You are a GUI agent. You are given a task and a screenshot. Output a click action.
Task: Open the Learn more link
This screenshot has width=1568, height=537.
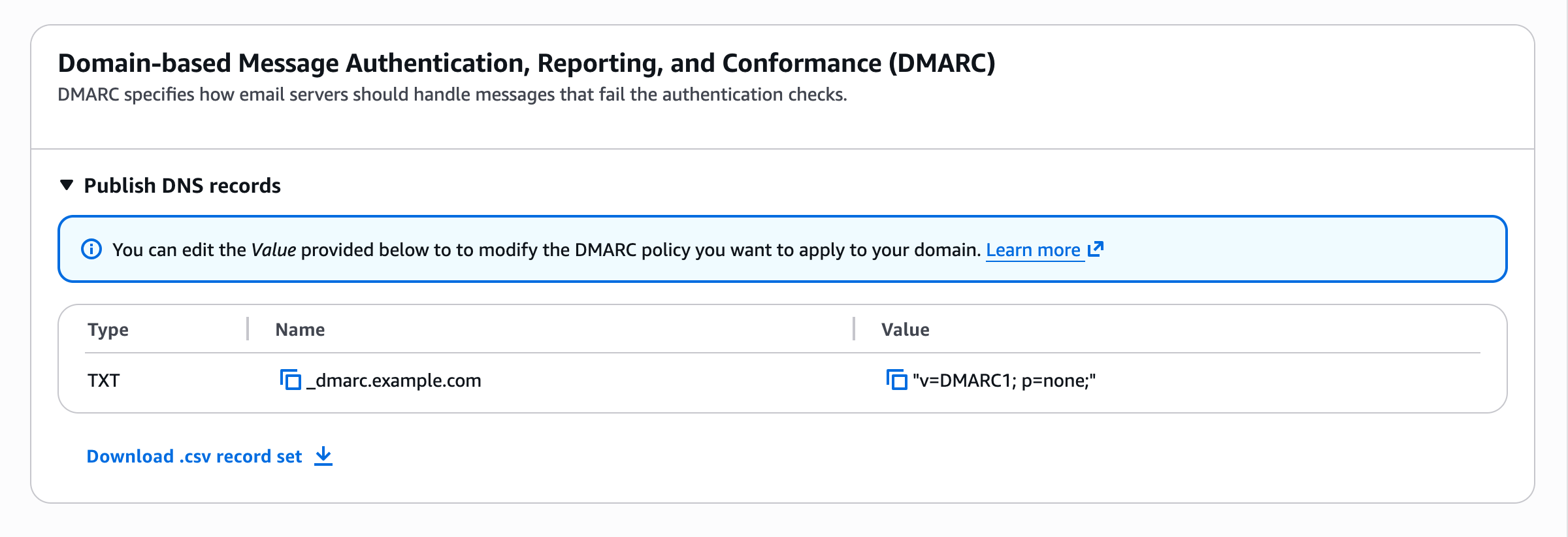1032,250
